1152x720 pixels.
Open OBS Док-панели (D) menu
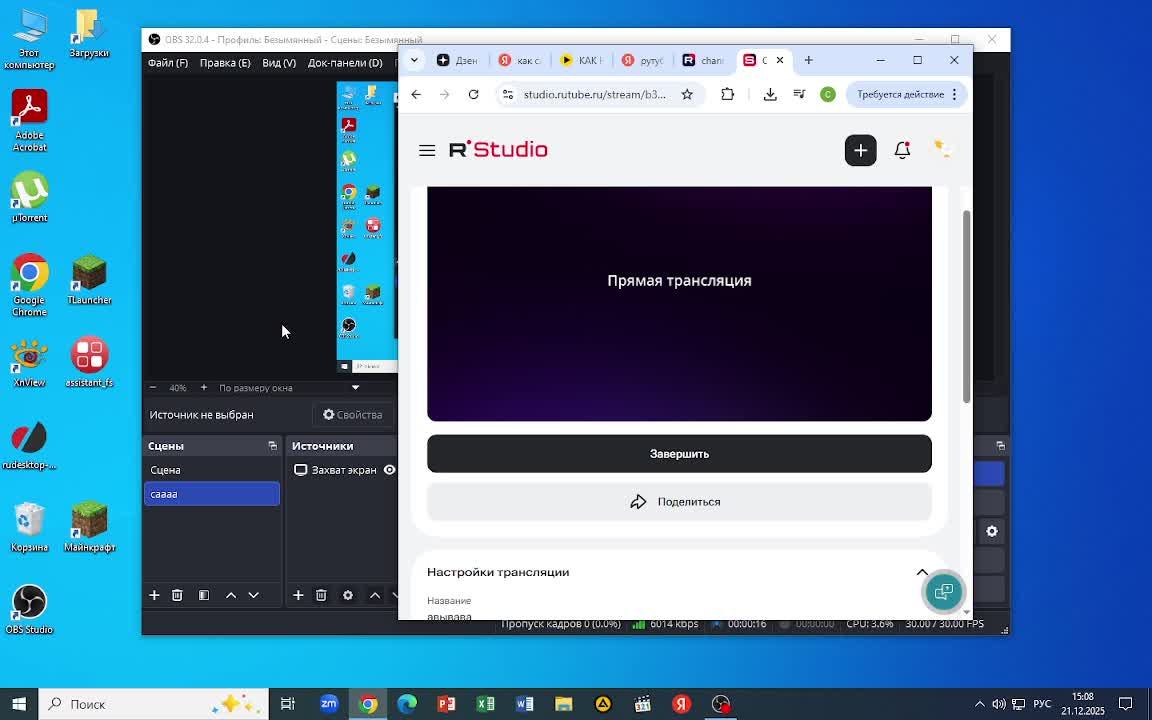[x=345, y=63]
